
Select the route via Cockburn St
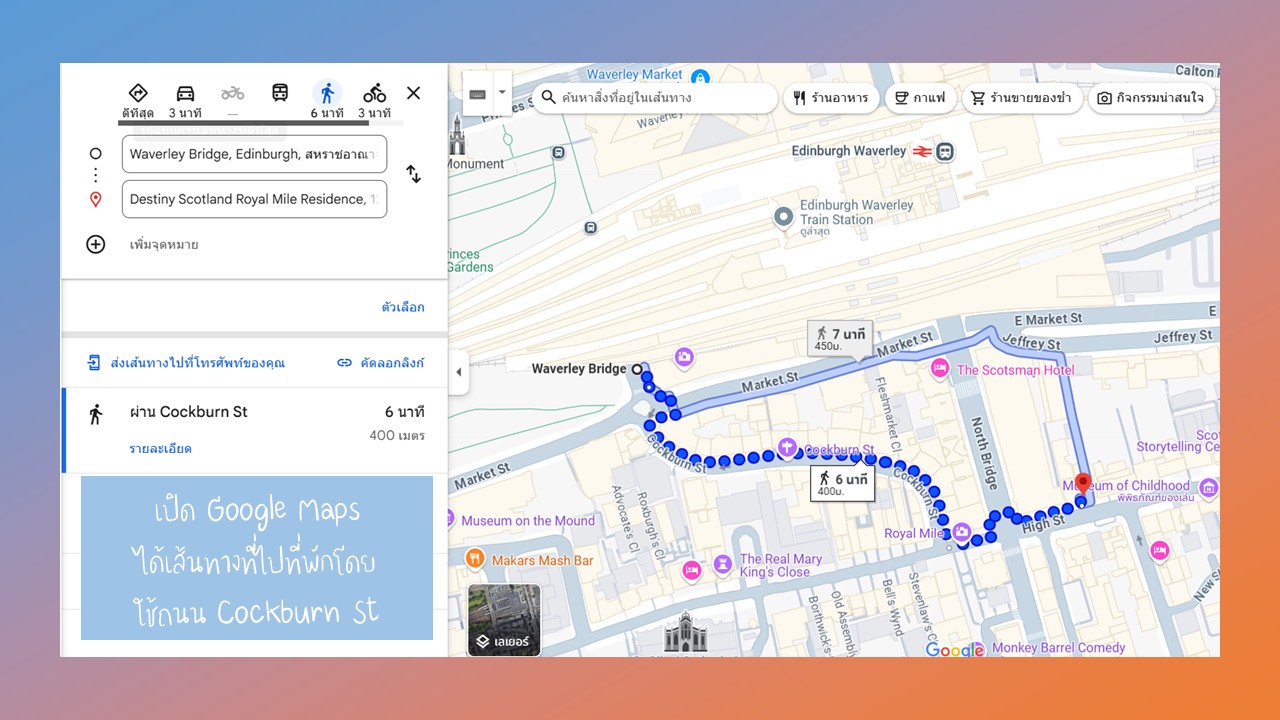tap(254, 430)
